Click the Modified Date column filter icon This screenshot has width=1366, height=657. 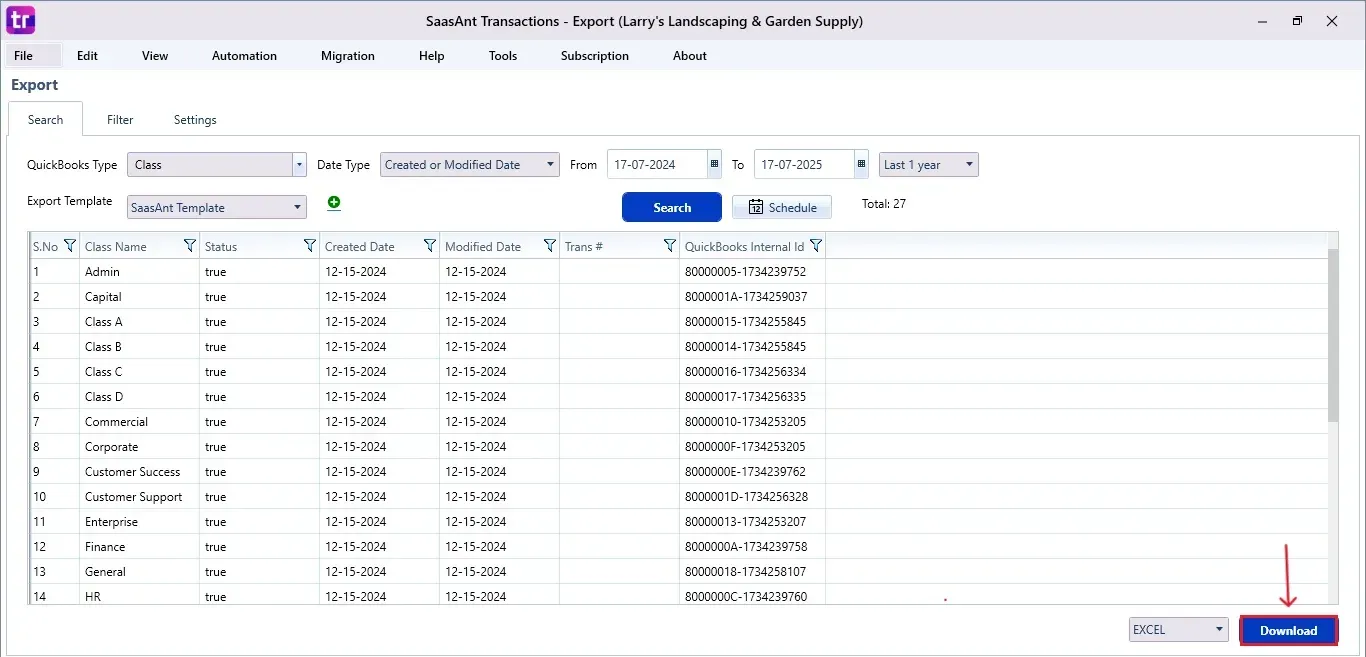550,246
